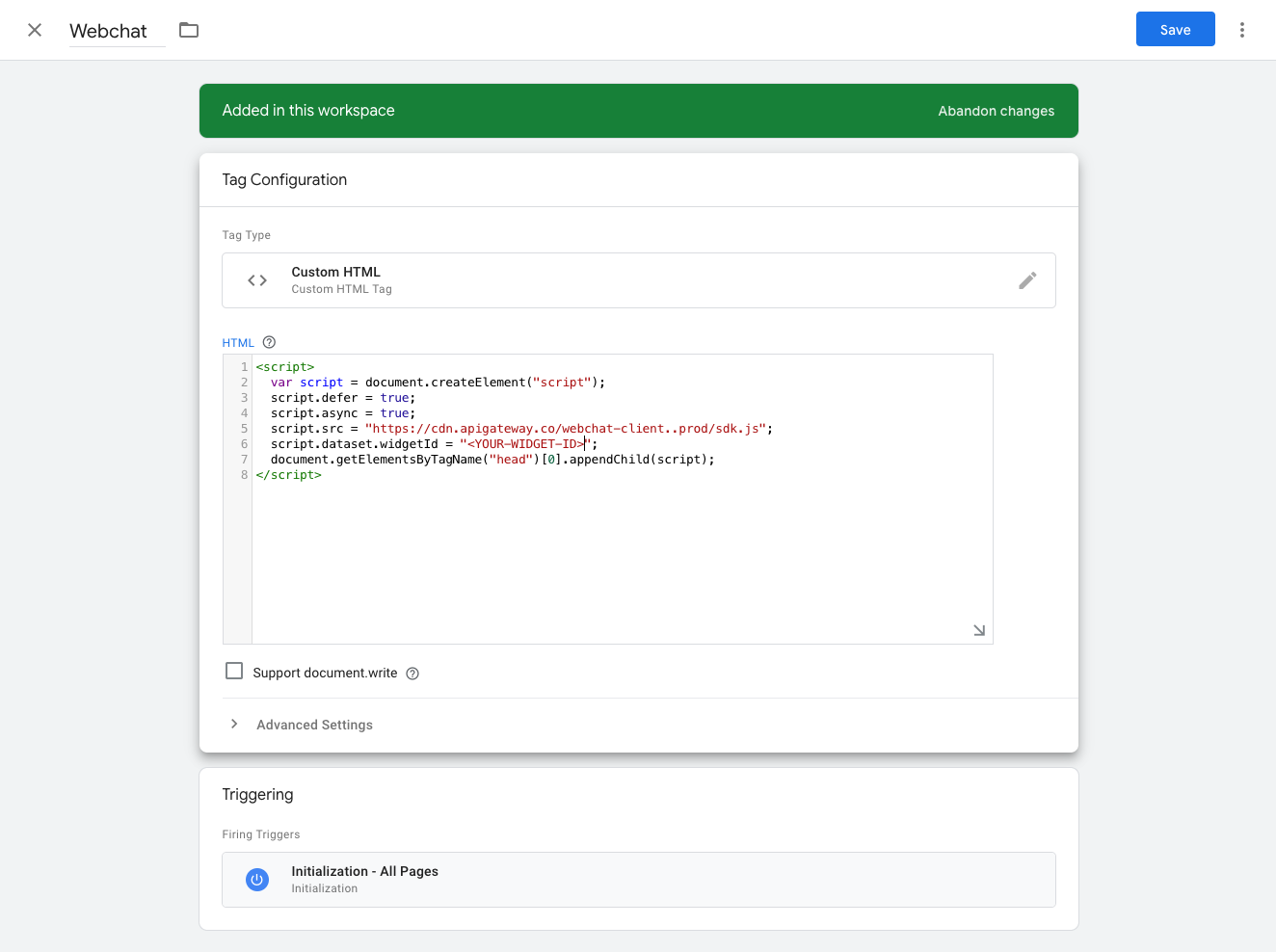Close the tag editor with the X

click(35, 30)
